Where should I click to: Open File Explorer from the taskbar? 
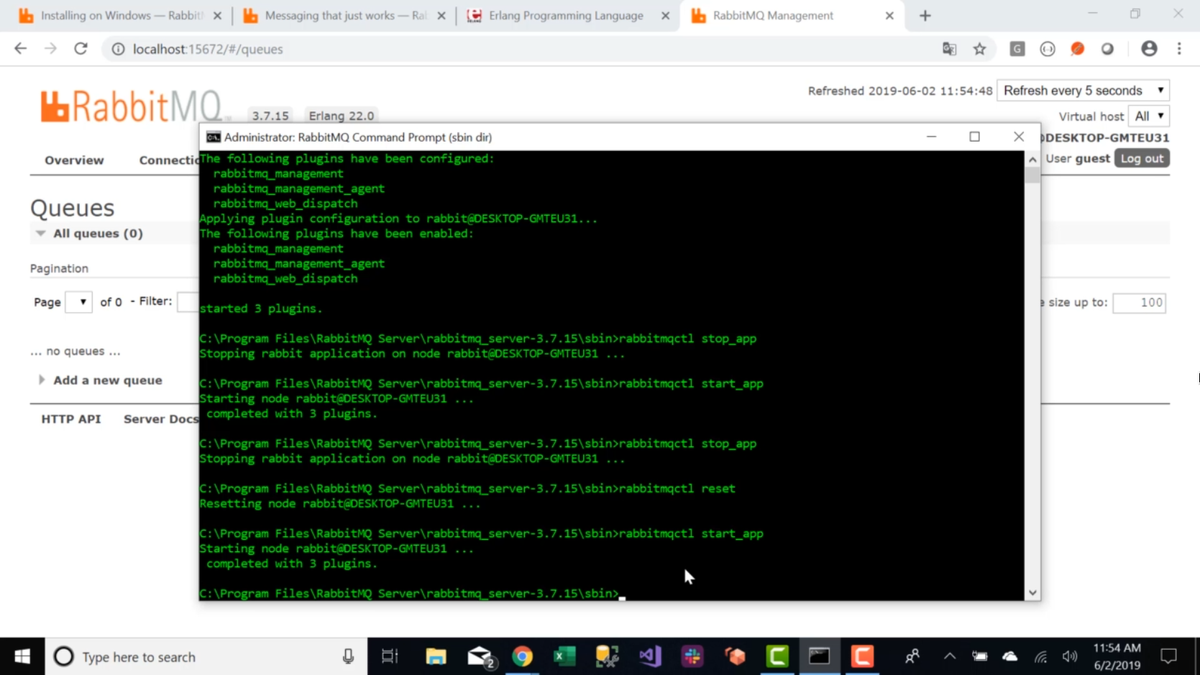click(435, 657)
